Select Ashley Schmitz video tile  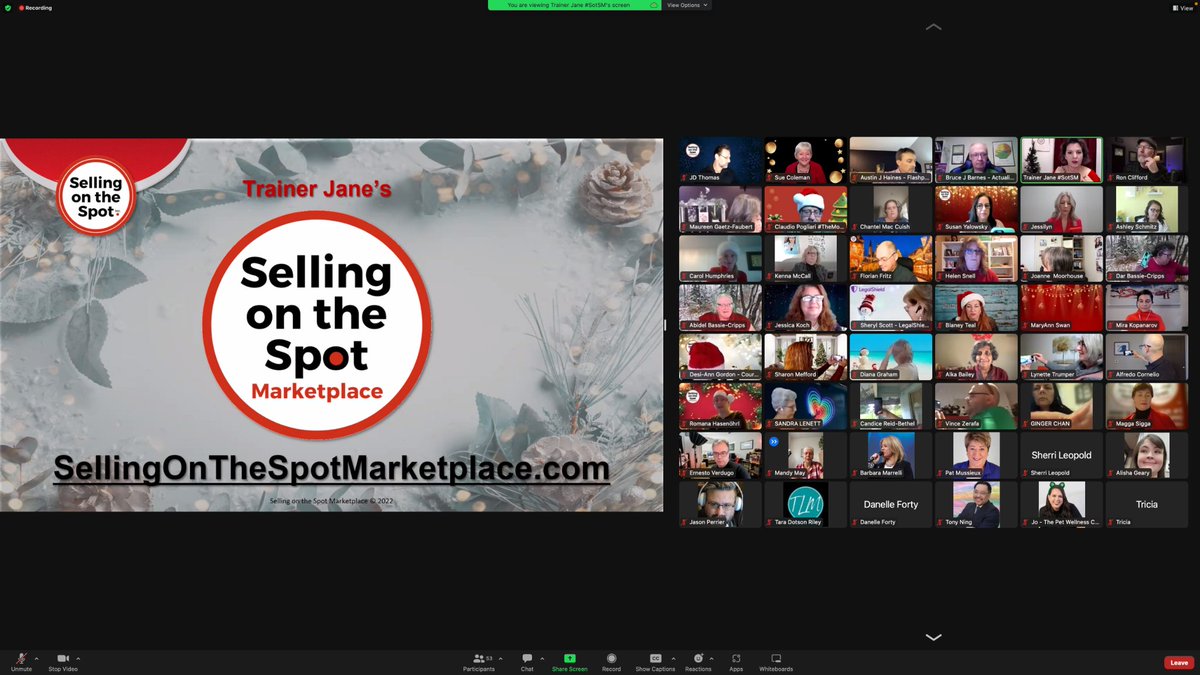1147,209
